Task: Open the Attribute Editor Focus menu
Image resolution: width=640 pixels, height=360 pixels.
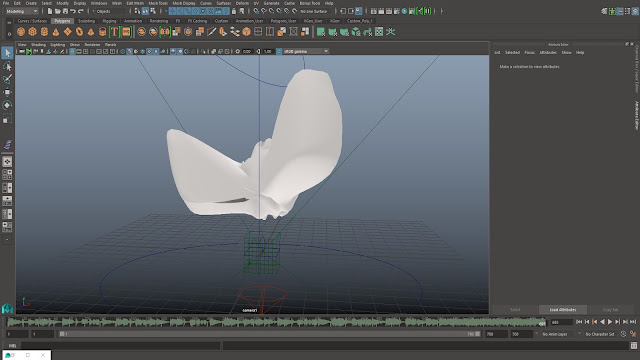Action: (x=529, y=53)
